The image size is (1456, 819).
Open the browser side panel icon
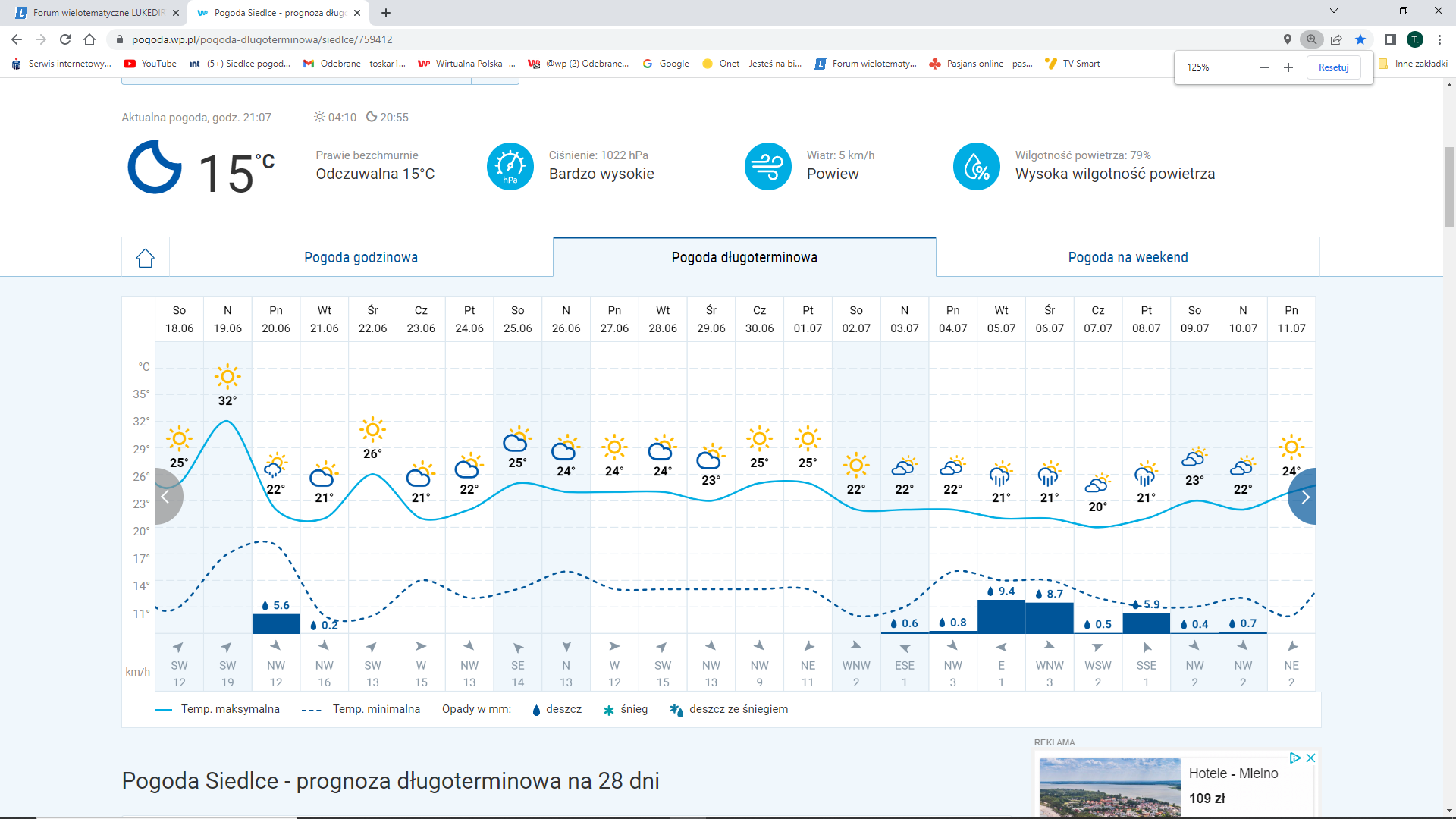[1390, 39]
